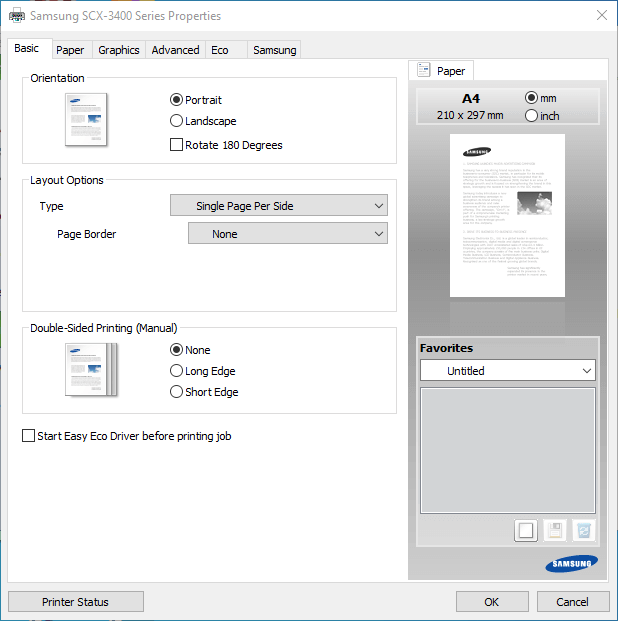Click the Printer Status button
Image resolution: width=618 pixels, height=621 pixels.
point(76,602)
